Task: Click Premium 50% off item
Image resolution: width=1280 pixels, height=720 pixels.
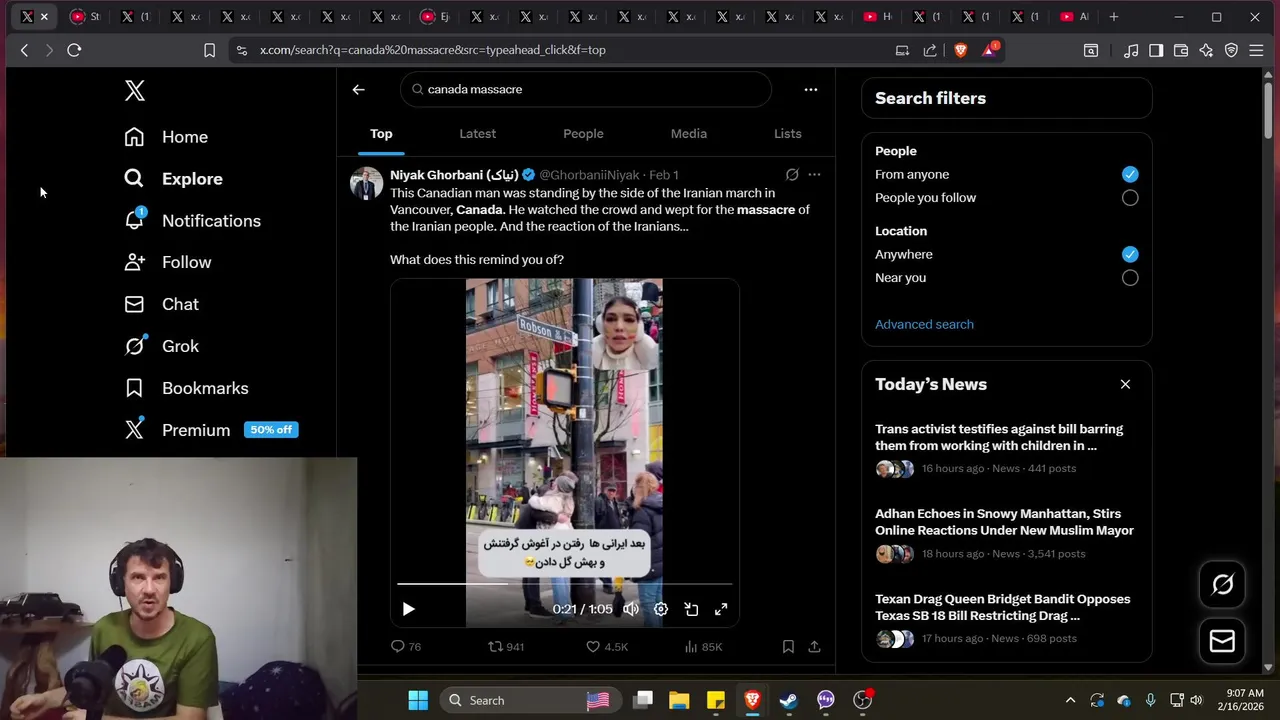Action: 211,430
